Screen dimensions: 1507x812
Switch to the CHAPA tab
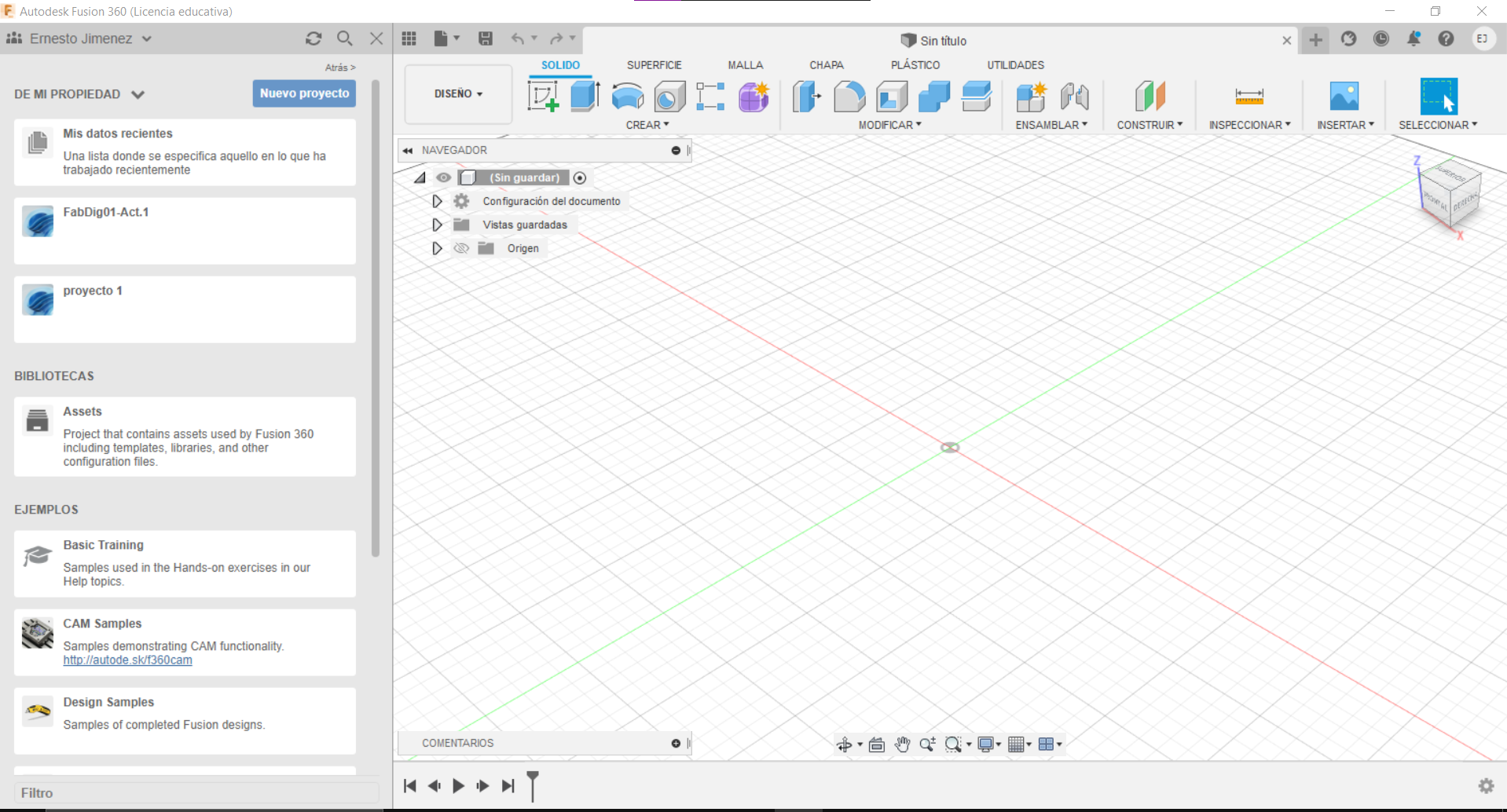pyautogui.click(x=827, y=65)
